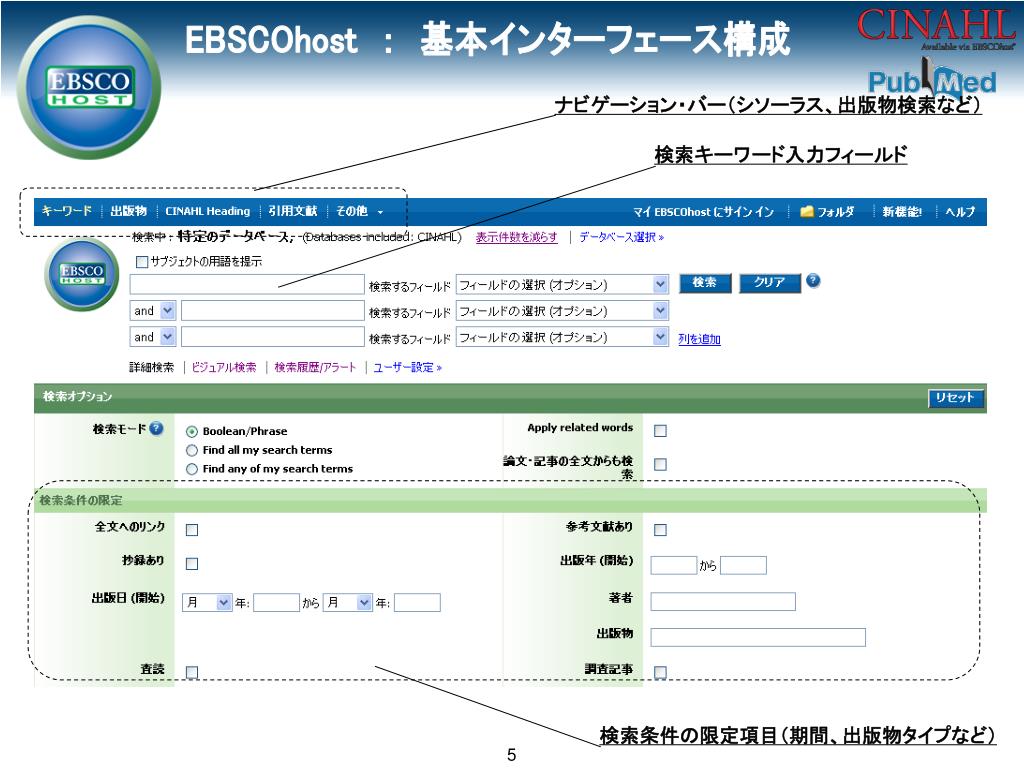
Task: Focus the 著者 input field
Action: (723, 601)
